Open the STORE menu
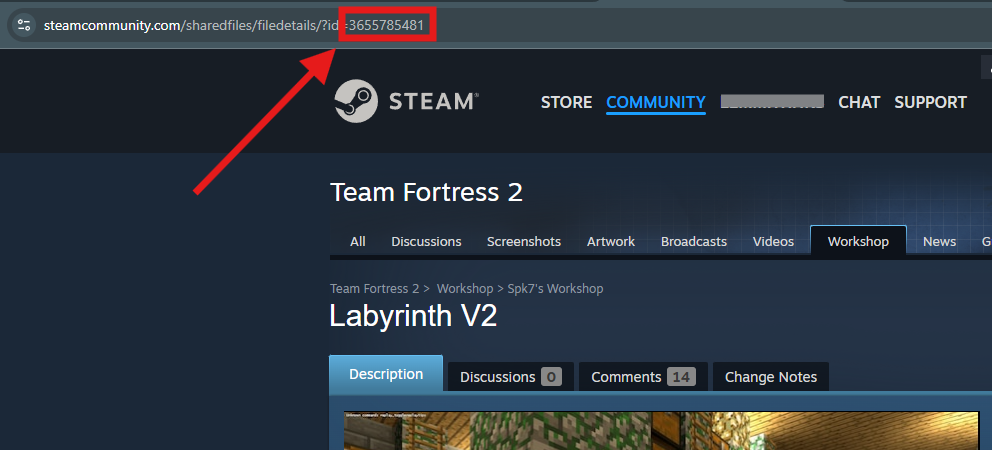 tap(566, 103)
